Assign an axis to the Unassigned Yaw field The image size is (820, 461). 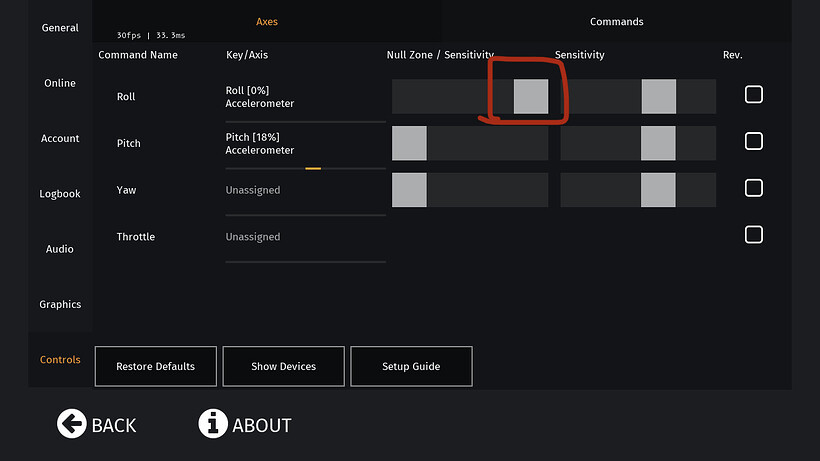click(x=305, y=190)
